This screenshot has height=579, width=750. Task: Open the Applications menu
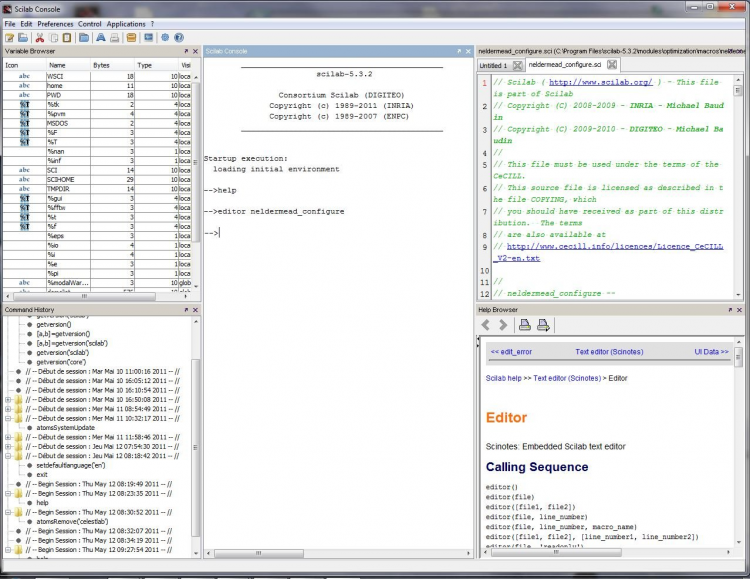[x=126, y=23]
